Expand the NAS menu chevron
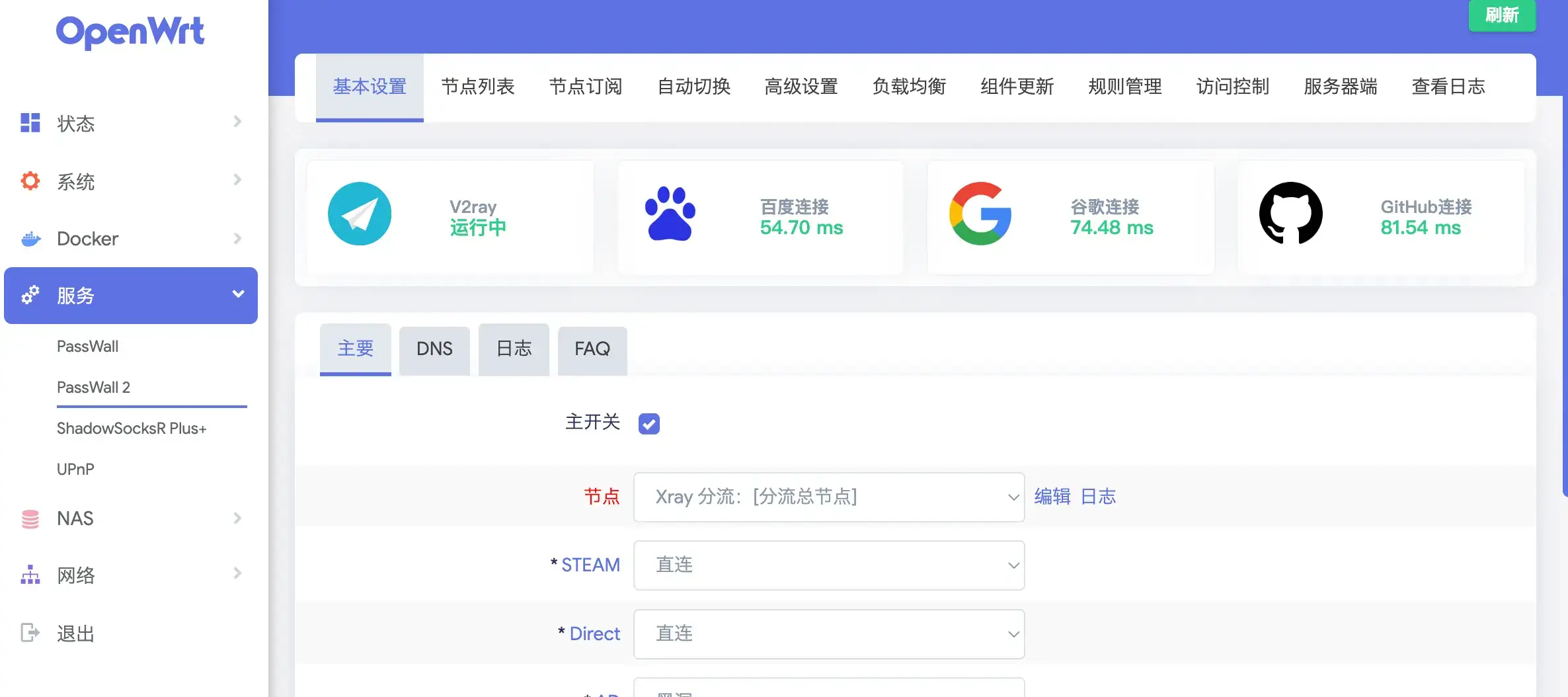This screenshot has height=697, width=1568. [x=237, y=518]
